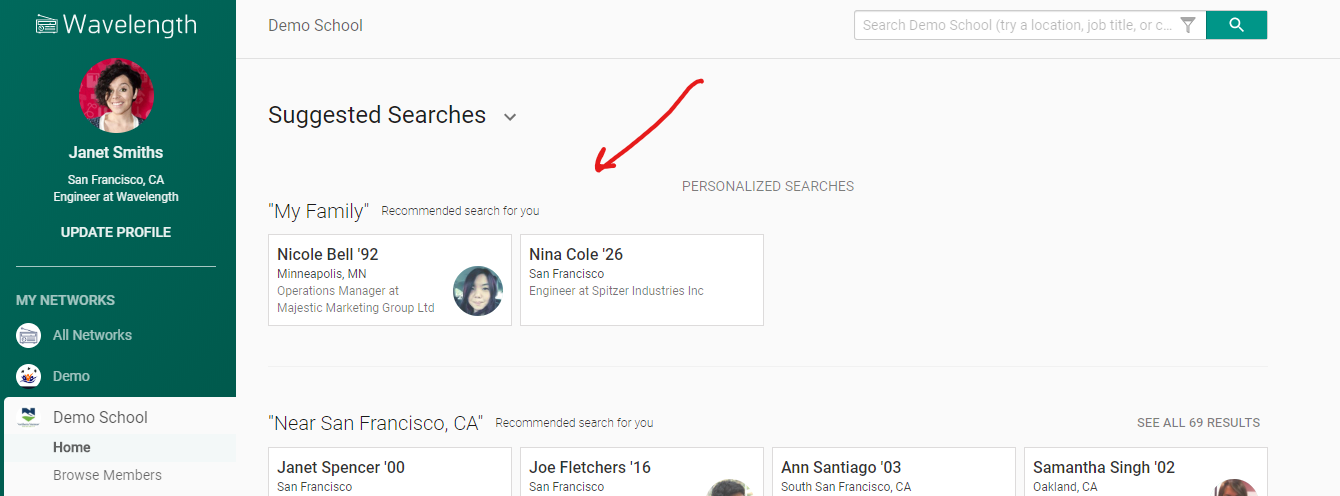Click the Wavelength brand name text
Viewport: 1340px width, 496px height.
130,25
